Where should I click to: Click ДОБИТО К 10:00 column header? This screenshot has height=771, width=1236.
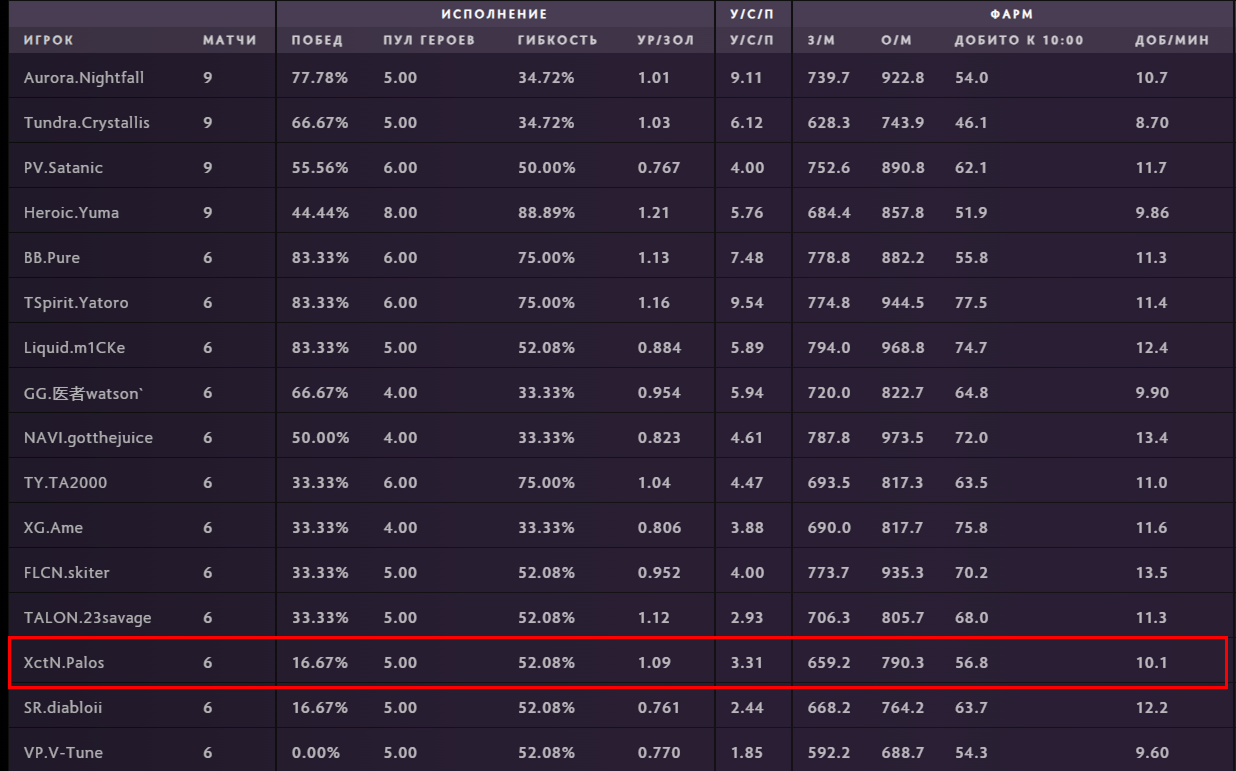1019,41
